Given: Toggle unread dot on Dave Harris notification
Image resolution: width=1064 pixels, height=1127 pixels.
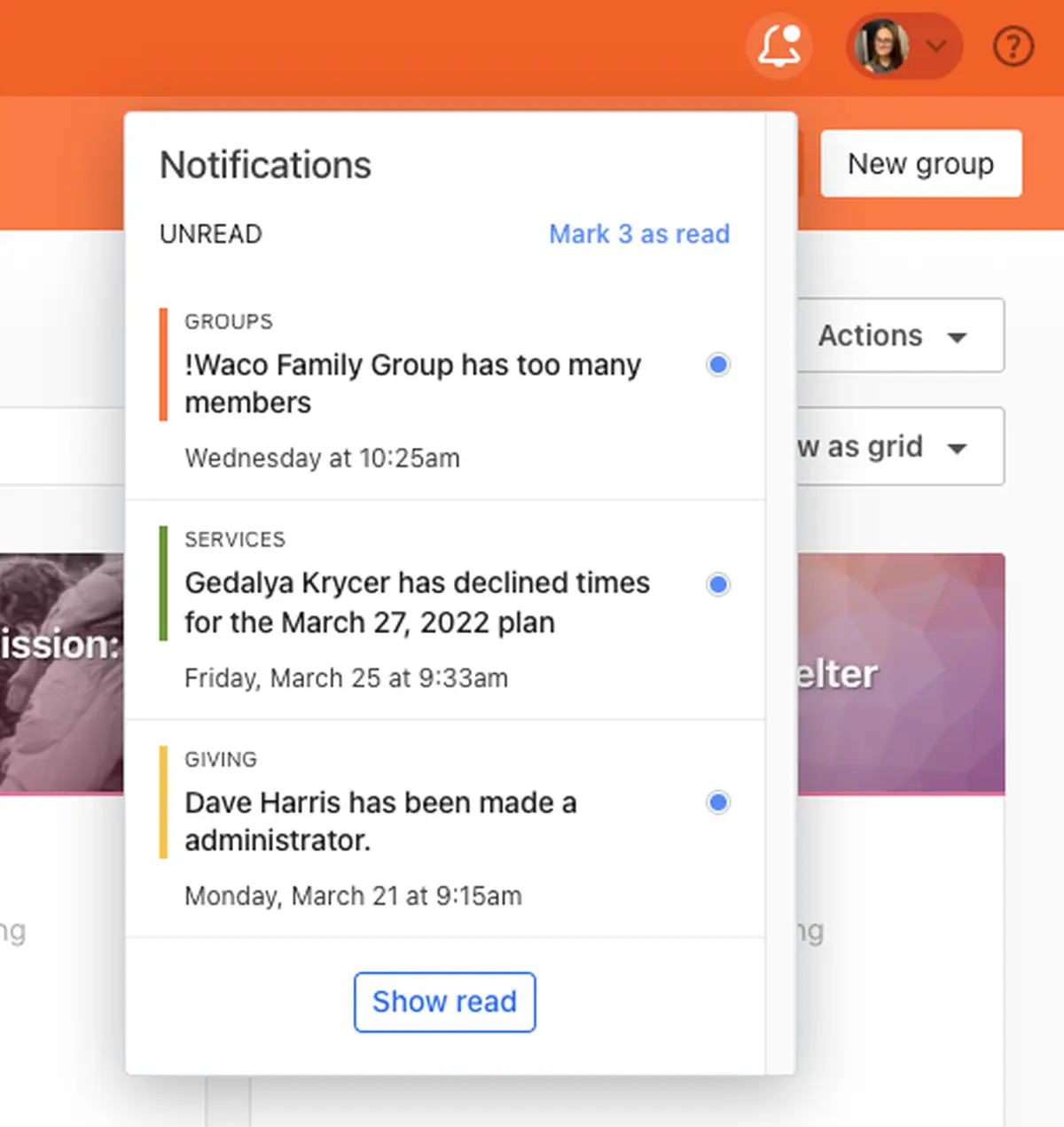Looking at the screenshot, I should (x=718, y=802).
